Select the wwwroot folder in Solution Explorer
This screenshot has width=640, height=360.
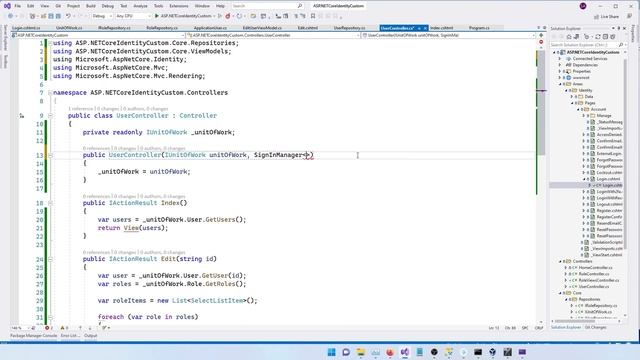(581, 78)
